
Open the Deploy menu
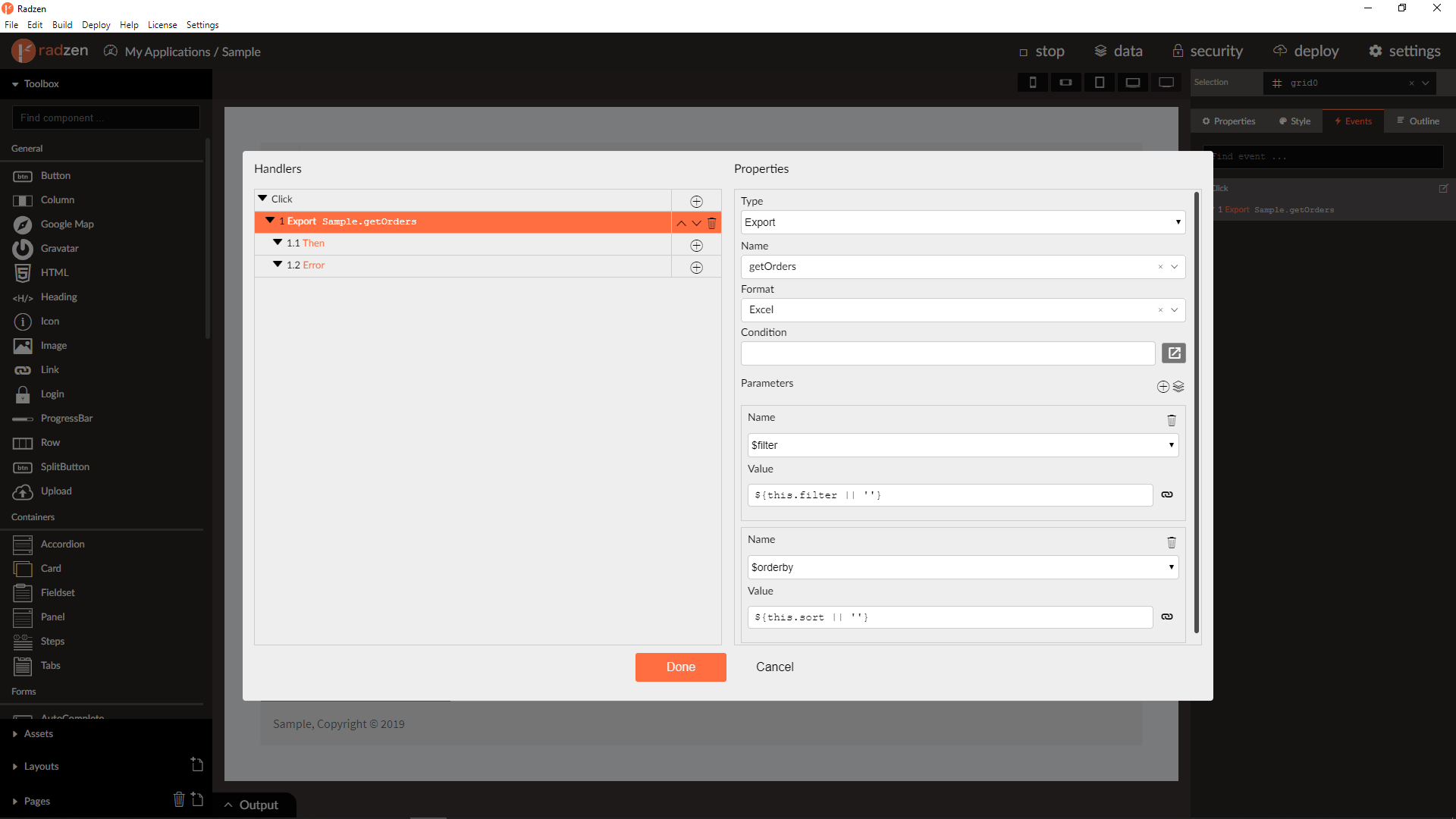[x=96, y=25]
